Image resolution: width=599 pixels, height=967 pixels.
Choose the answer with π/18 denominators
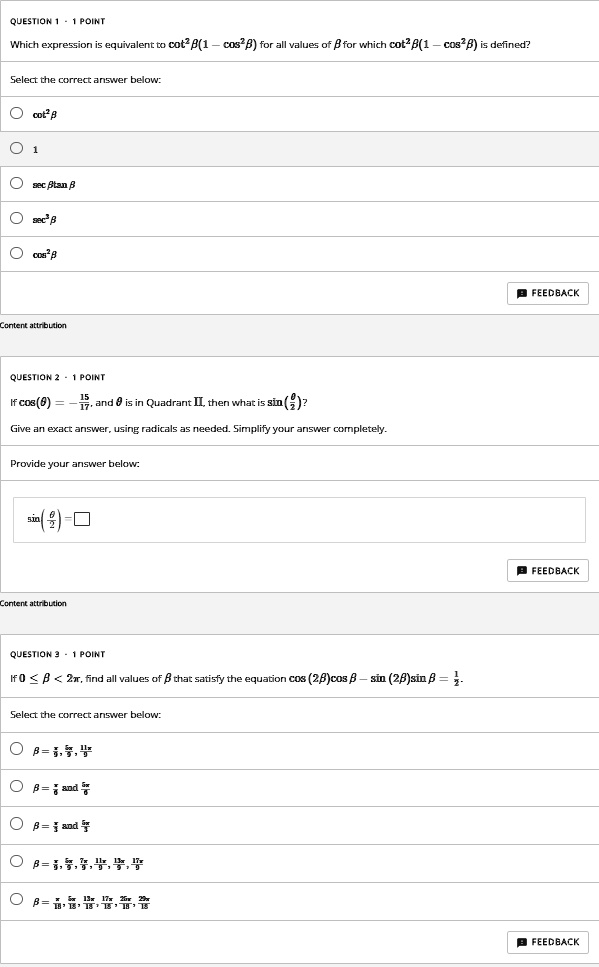(16, 899)
